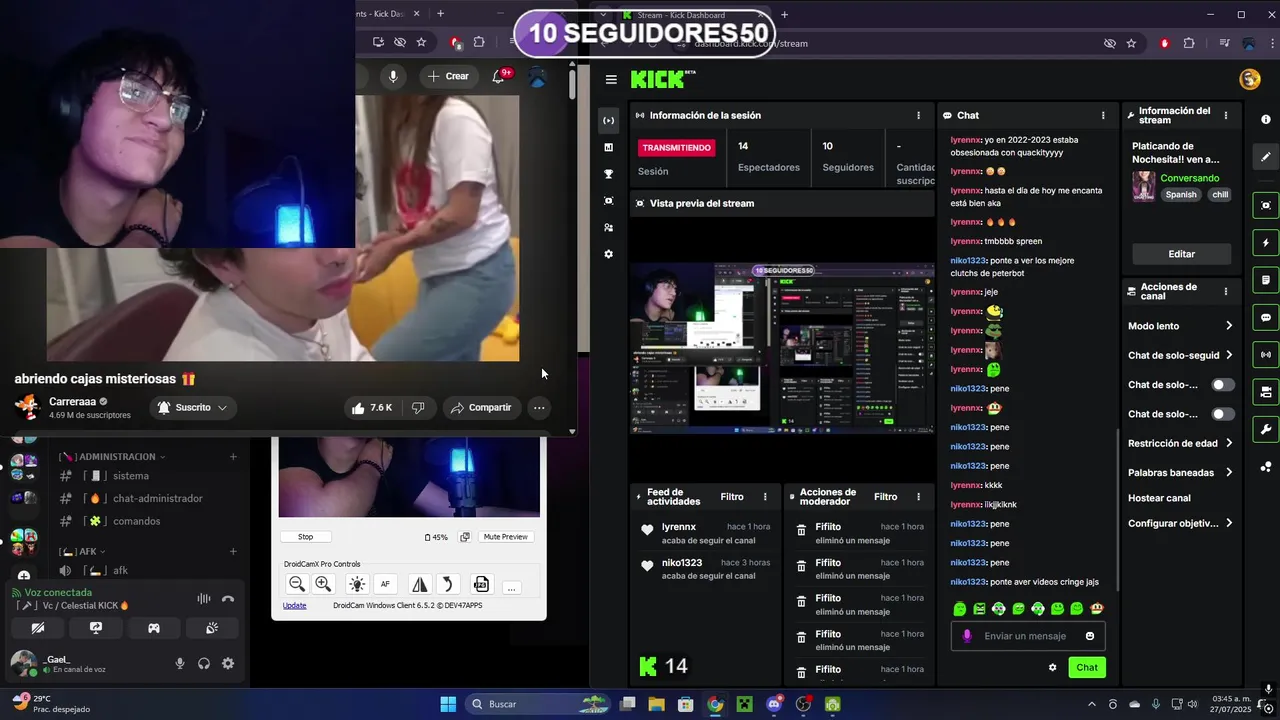1280x720 pixels.
Task: Click the picture-in-picture icon beside Mute Preview
Action: (x=465, y=537)
